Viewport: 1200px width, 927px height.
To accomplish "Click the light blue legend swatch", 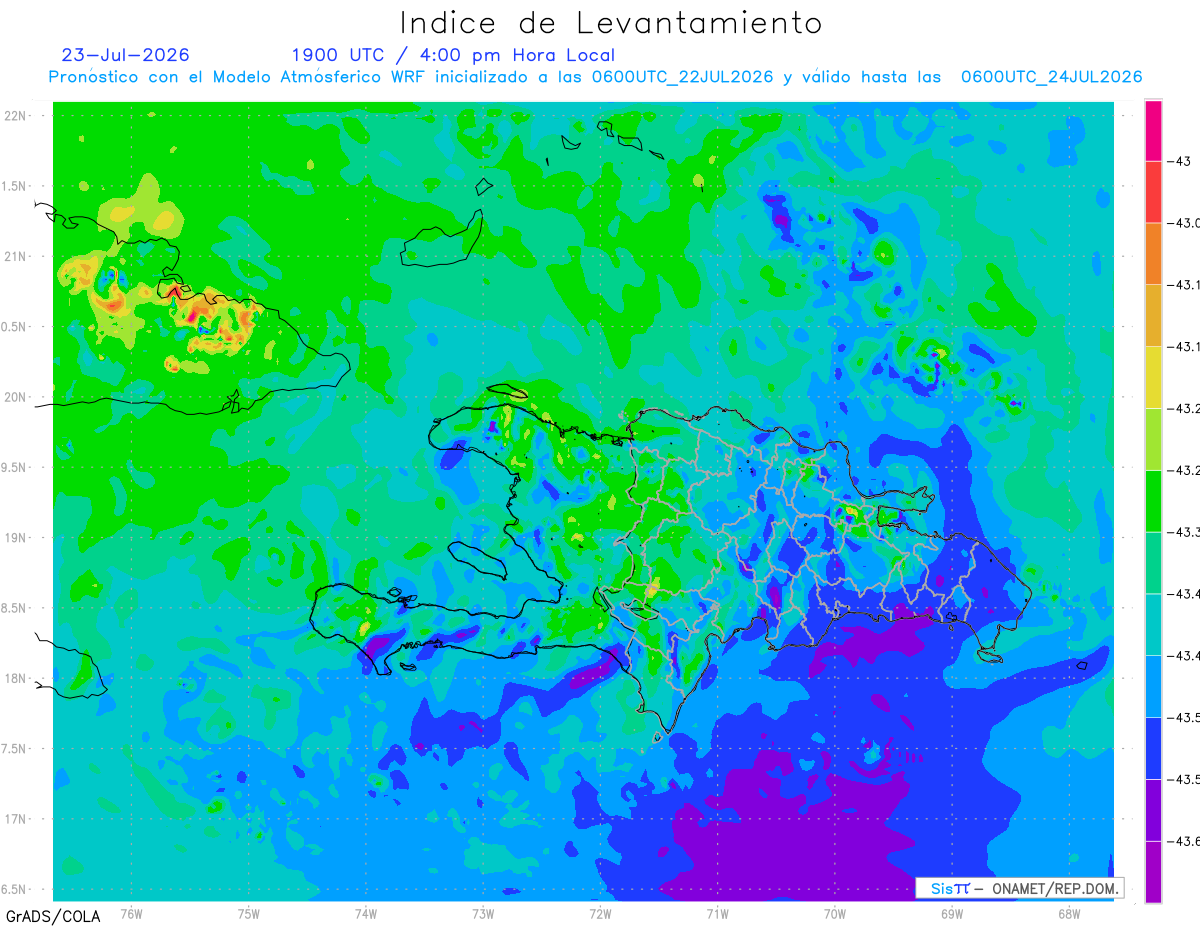I will 1153,686.
